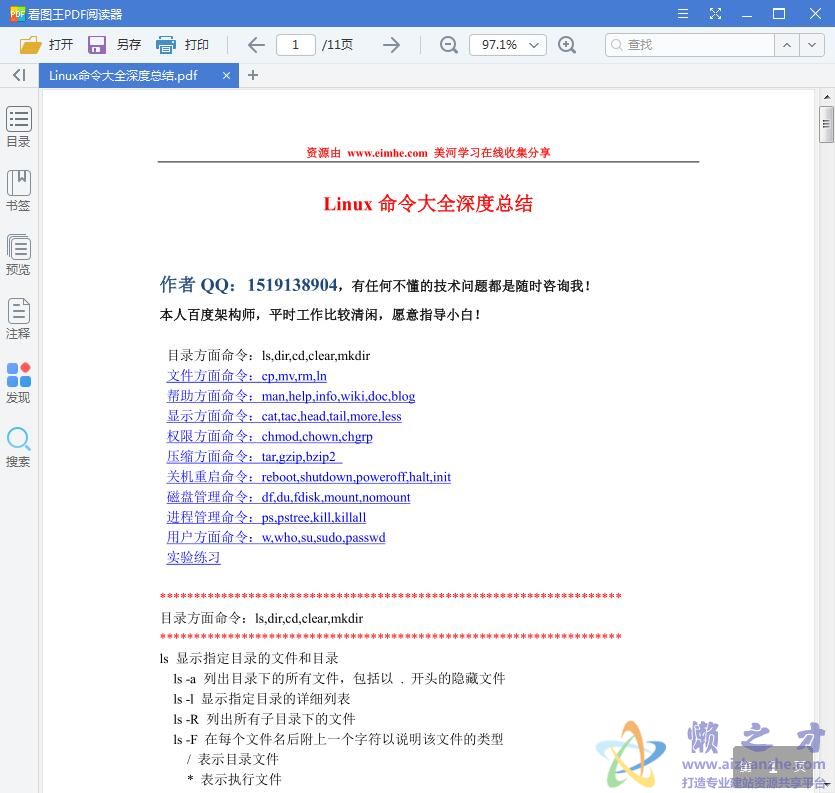Switch to the 预览 (preview) panel
Image resolution: width=835 pixels, height=793 pixels.
coord(18,254)
